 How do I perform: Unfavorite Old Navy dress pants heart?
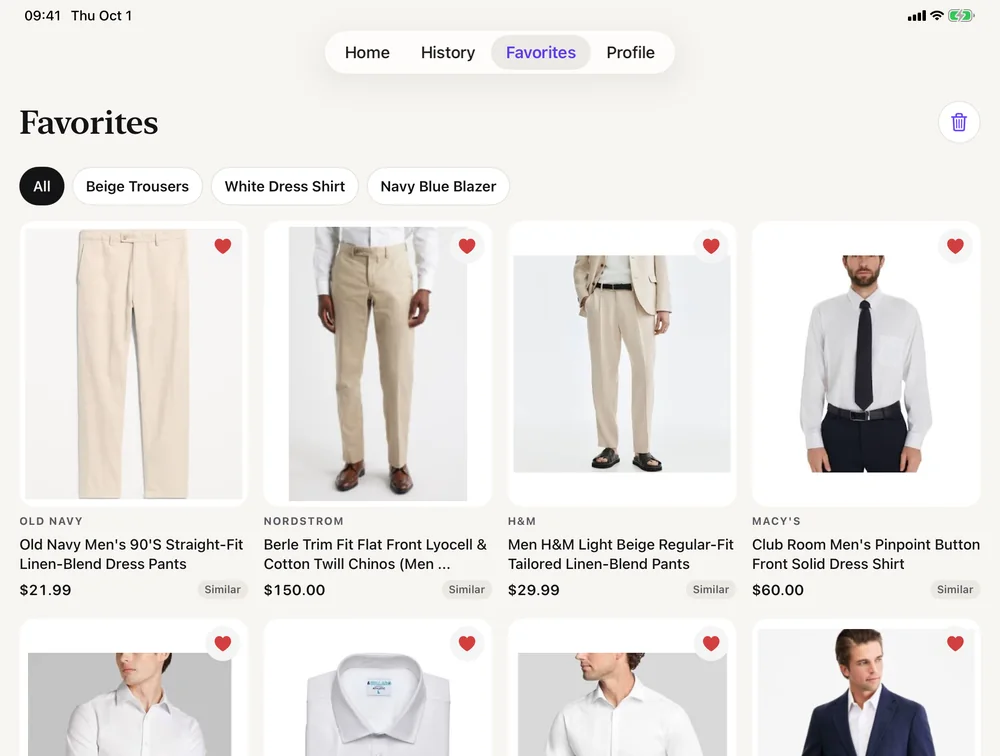(x=223, y=246)
